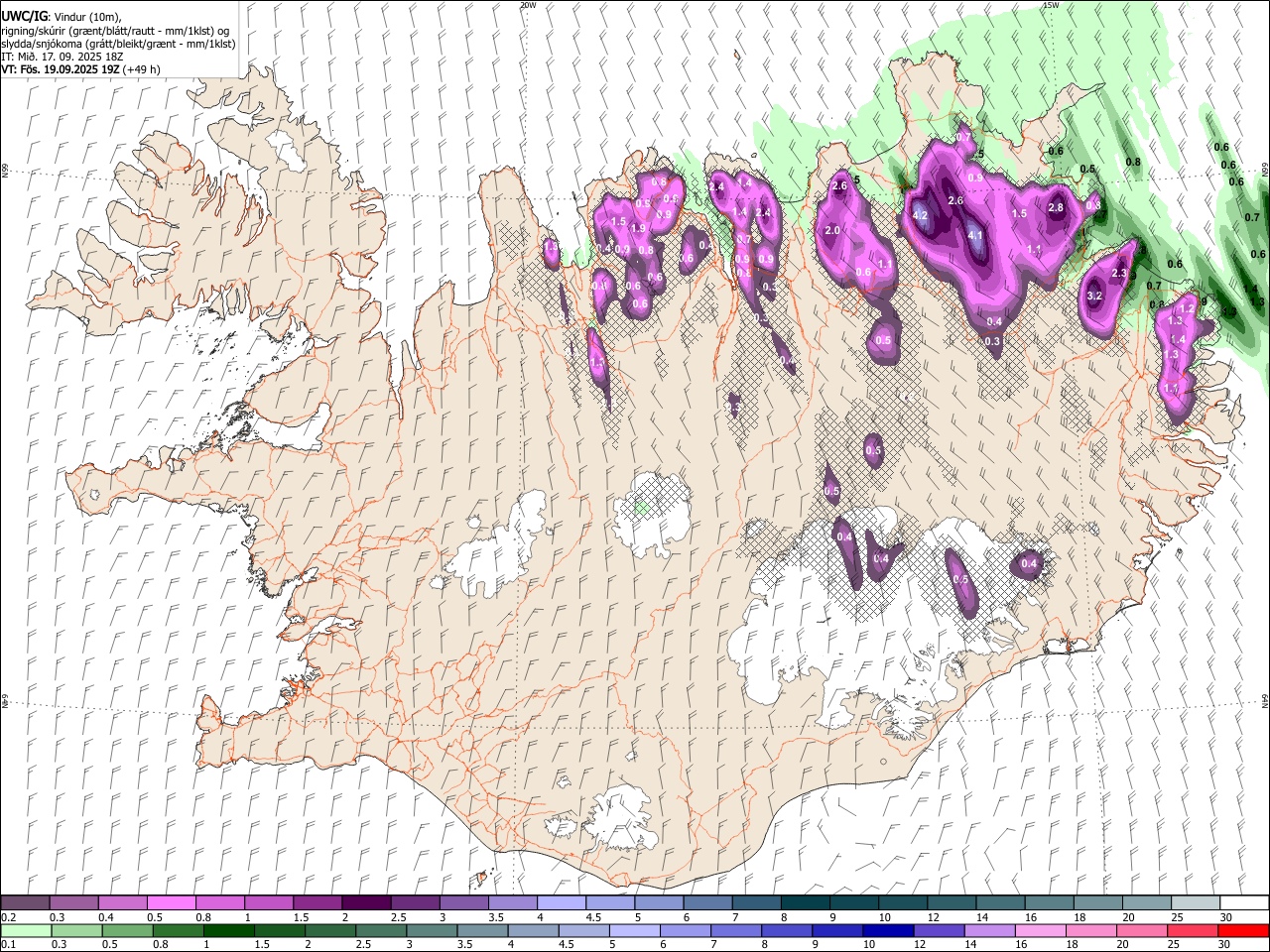Click the bottom-row red swatch between 25 and 30

tap(1192, 931)
